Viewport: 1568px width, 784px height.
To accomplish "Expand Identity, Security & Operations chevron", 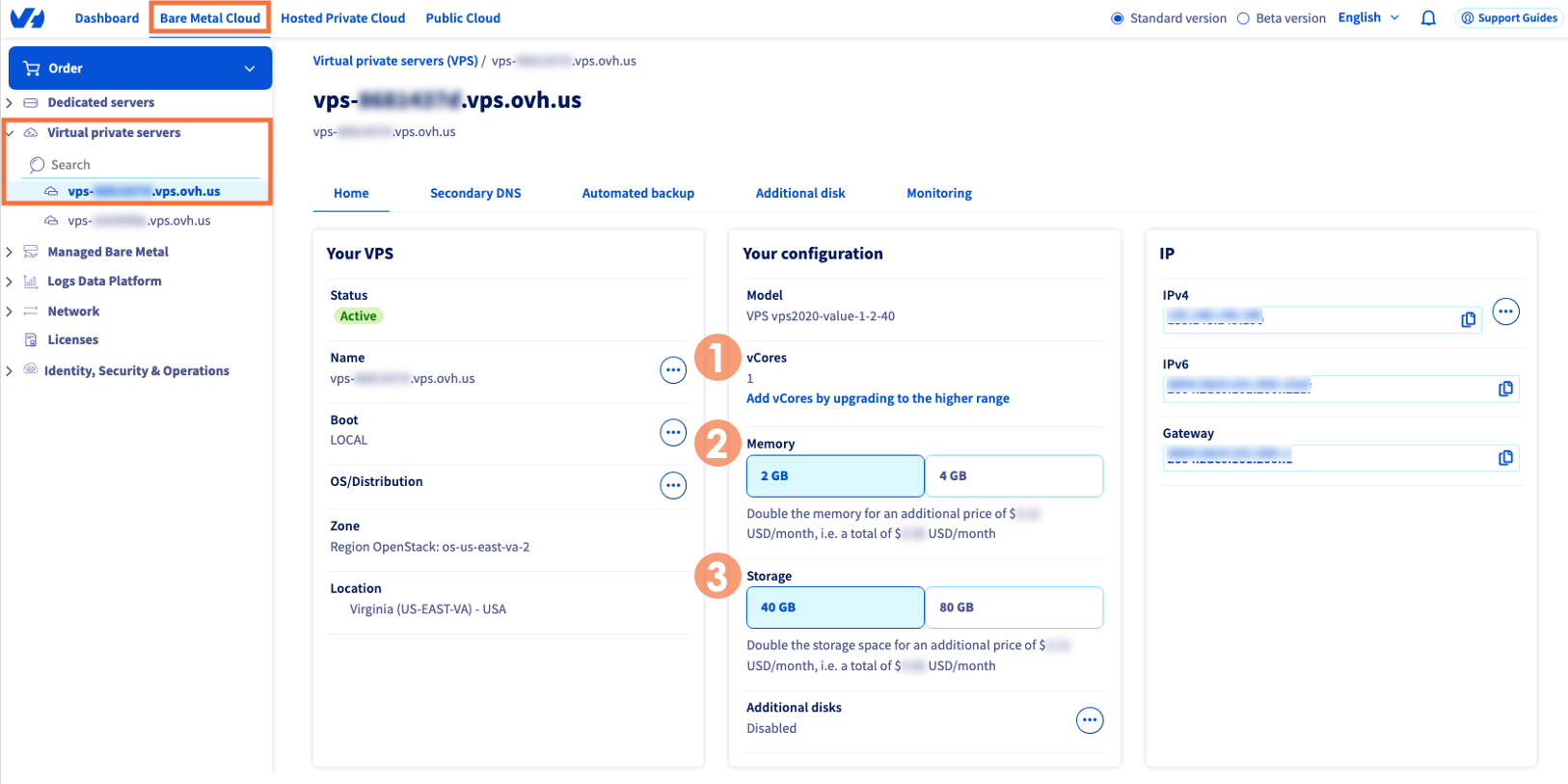I will pos(10,370).
